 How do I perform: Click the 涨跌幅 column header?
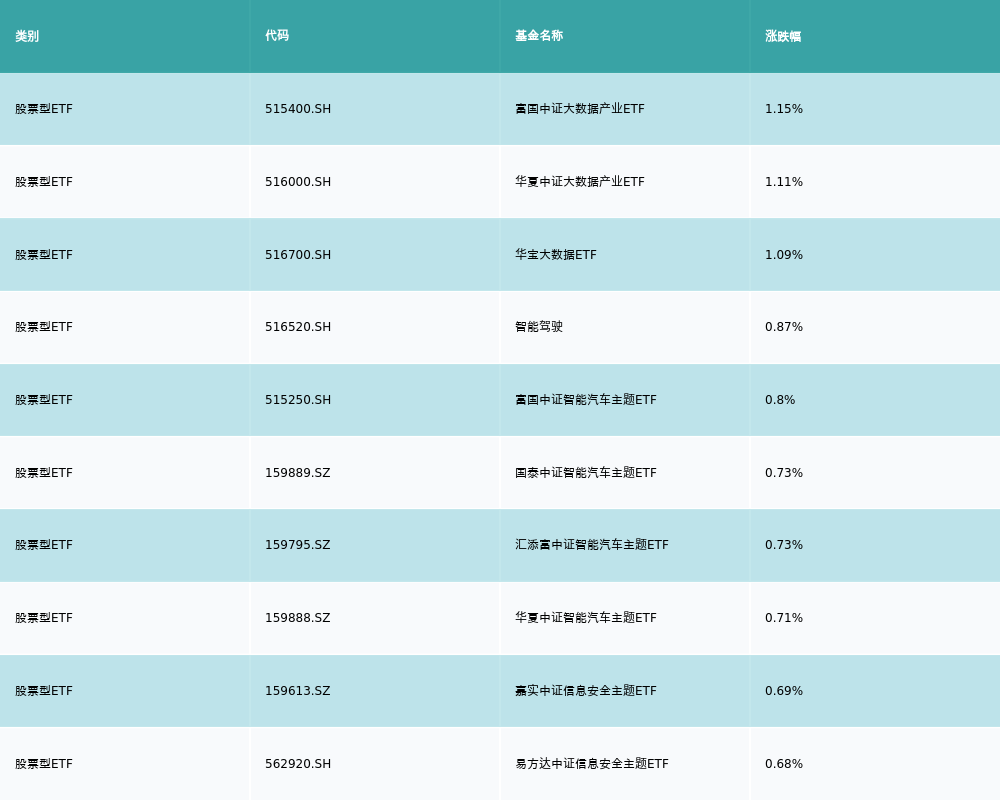783,36
